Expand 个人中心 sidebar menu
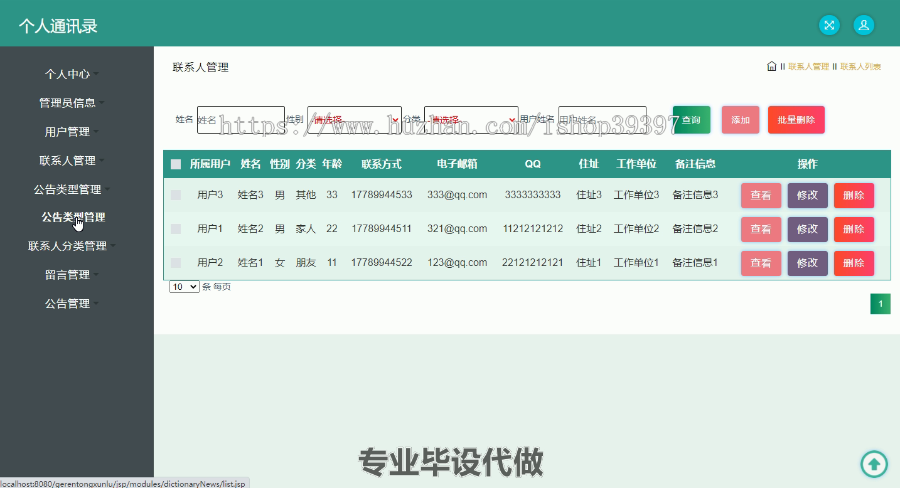900x488 pixels. (x=68, y=74)
